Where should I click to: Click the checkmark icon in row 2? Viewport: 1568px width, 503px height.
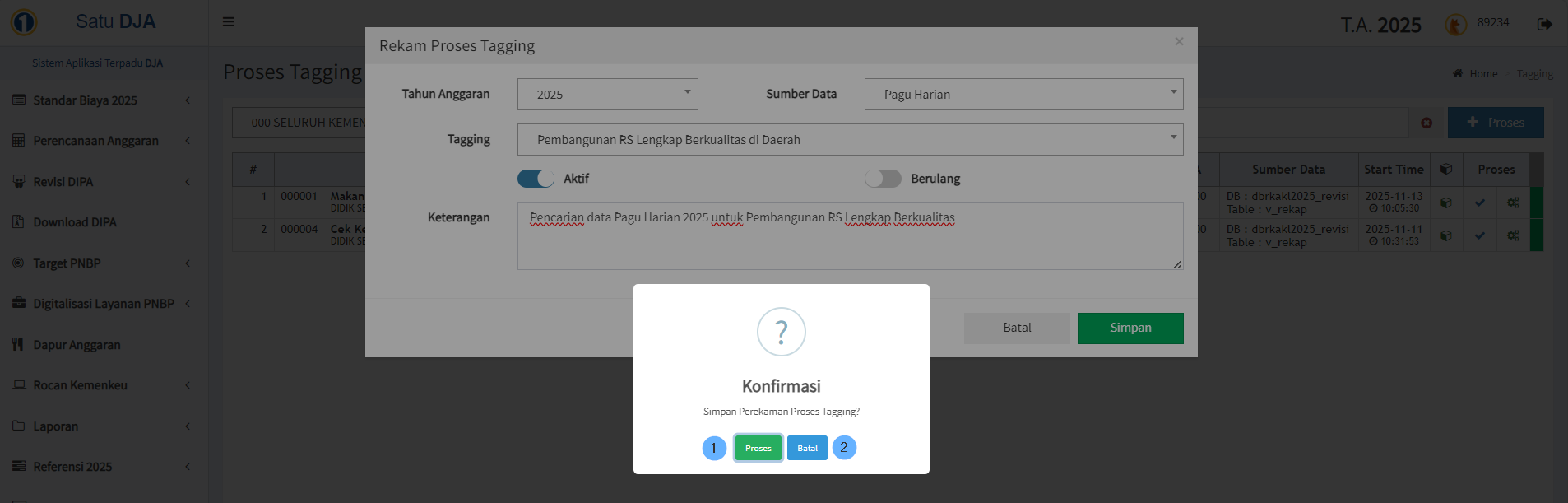1479,235
